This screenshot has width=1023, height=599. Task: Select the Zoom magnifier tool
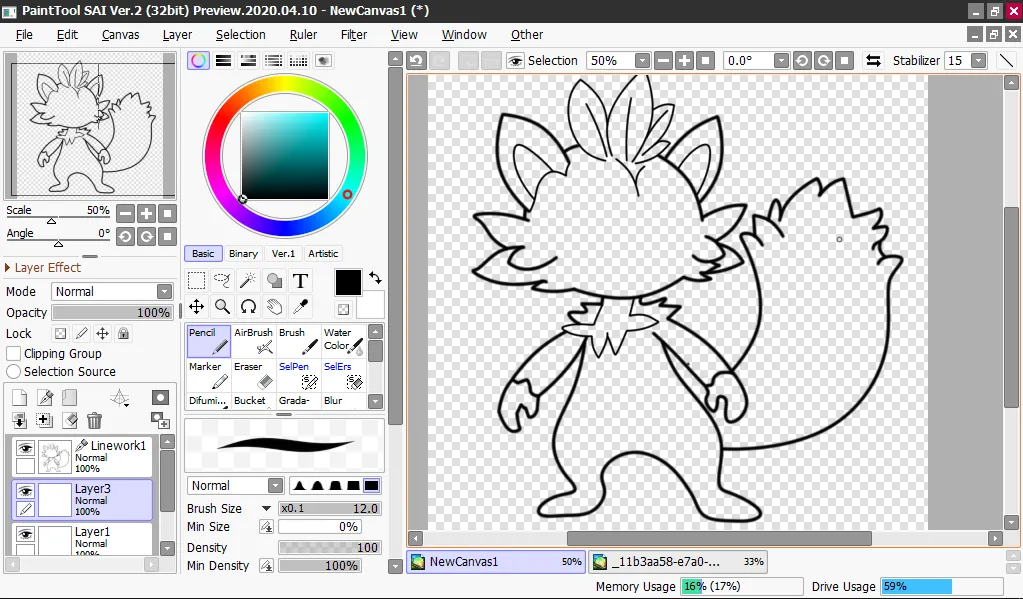click(222, 307)
